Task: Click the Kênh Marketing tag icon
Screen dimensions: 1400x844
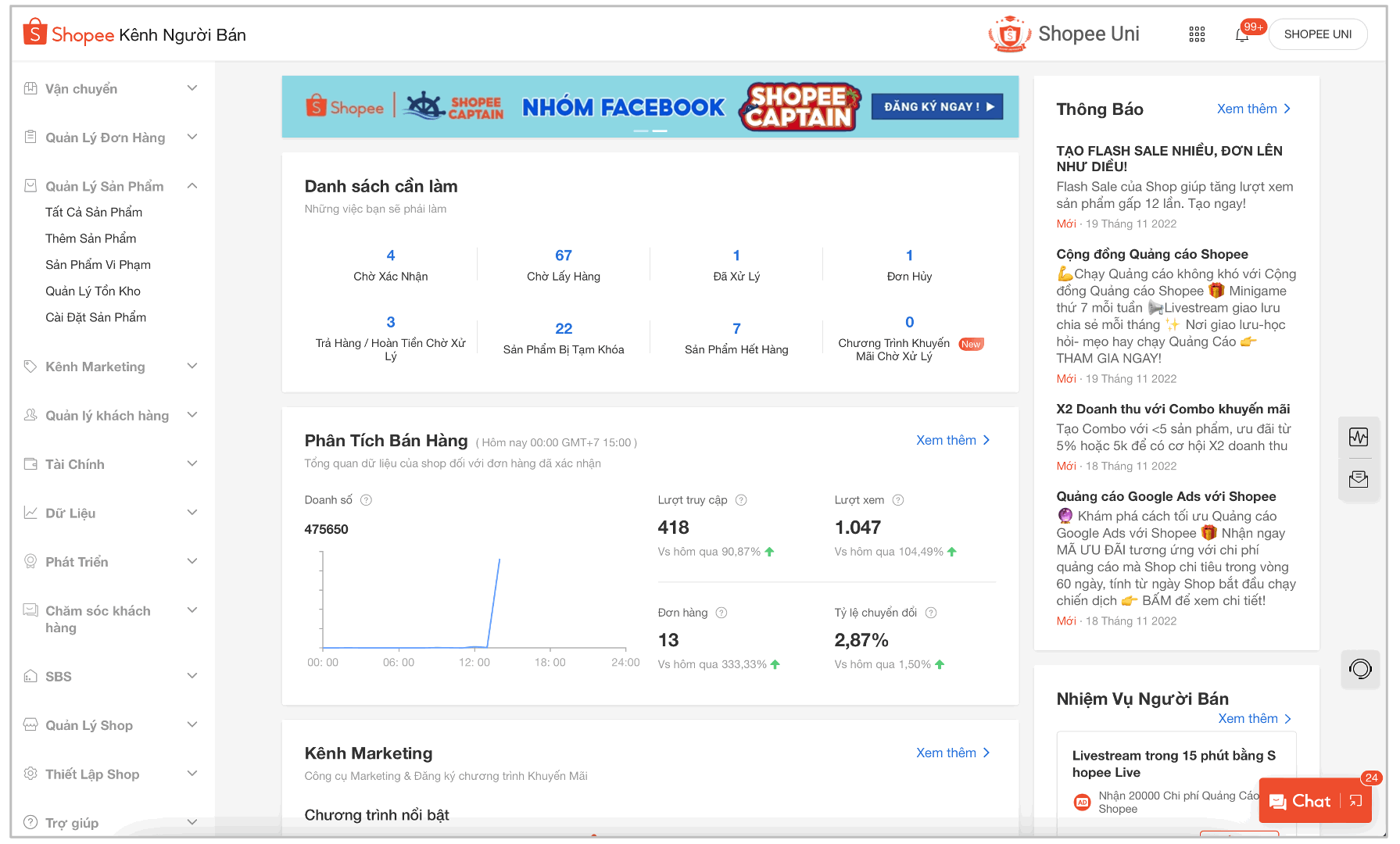Action: [x=30, y=367]
